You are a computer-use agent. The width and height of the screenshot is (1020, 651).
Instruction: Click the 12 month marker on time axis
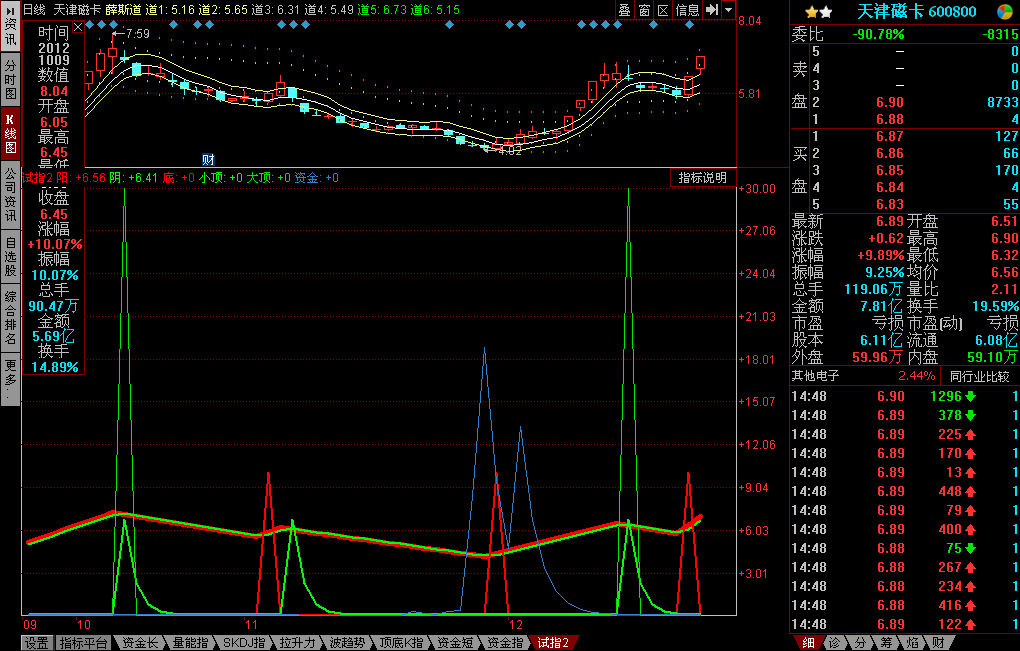pos(516,625)
